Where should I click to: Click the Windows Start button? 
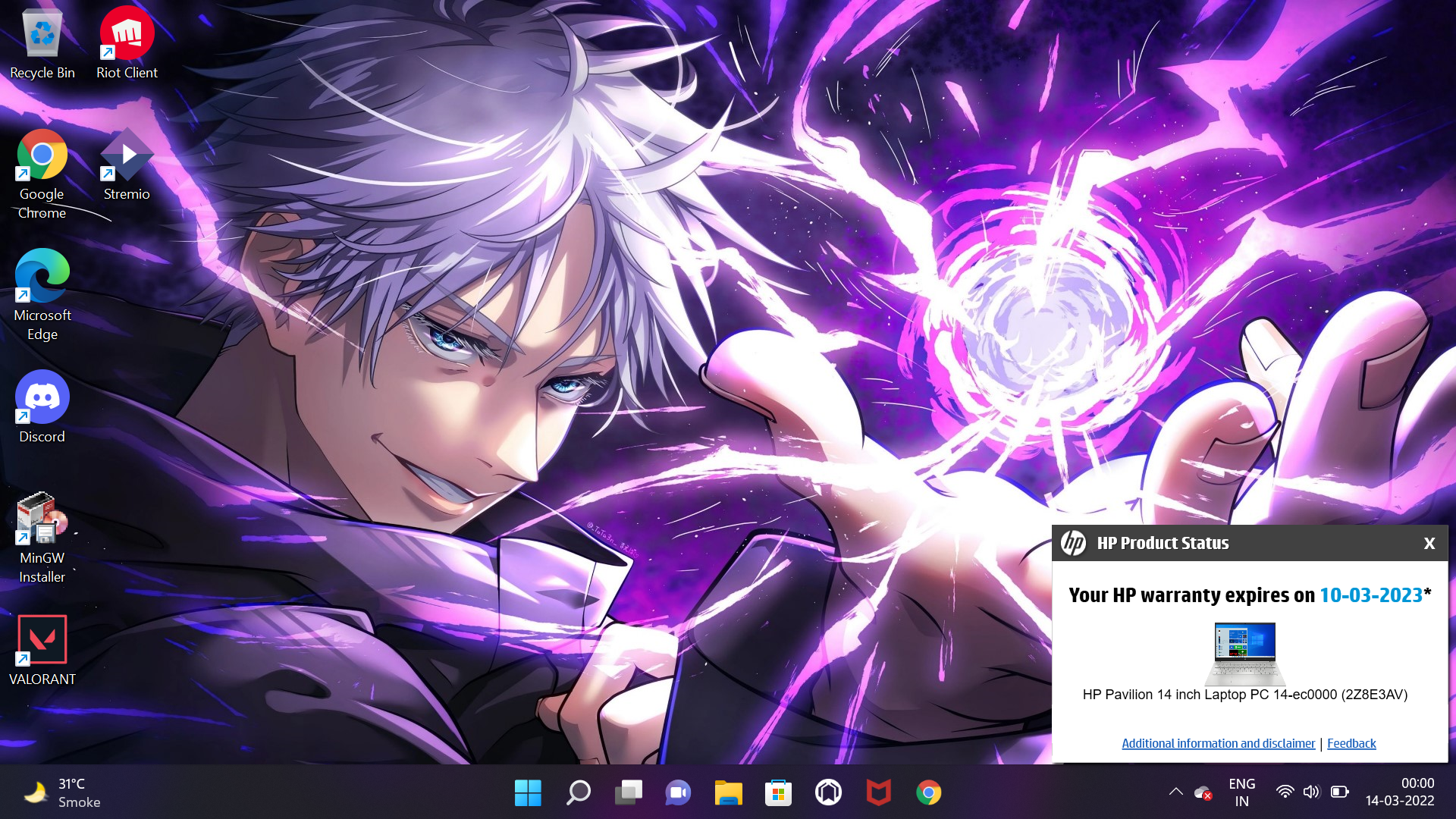click(528, 792)
